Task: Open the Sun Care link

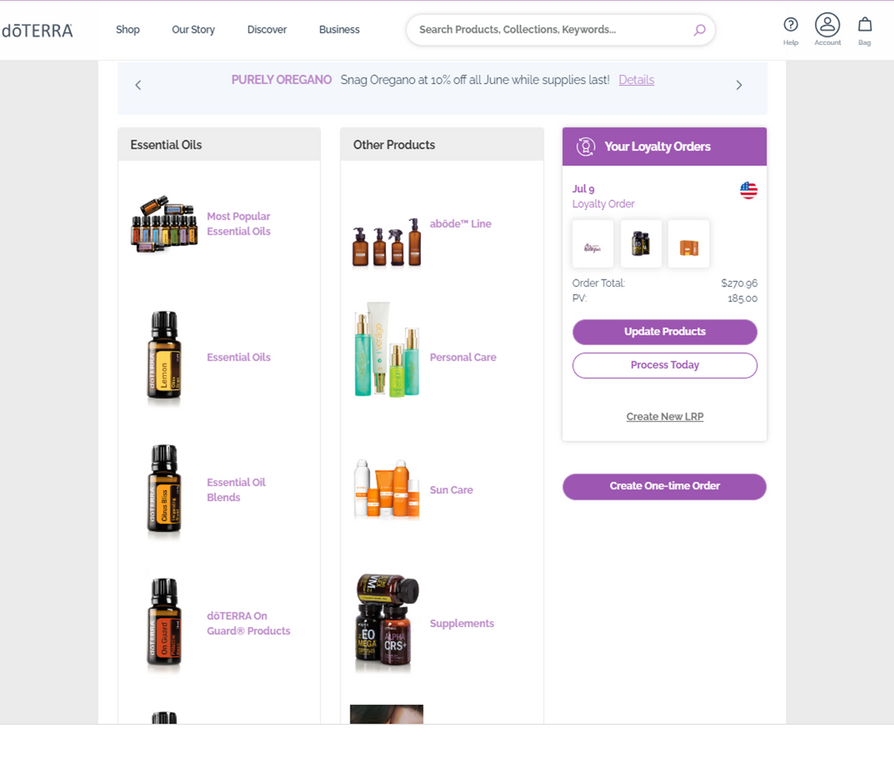Action: (x=451, y=490)
